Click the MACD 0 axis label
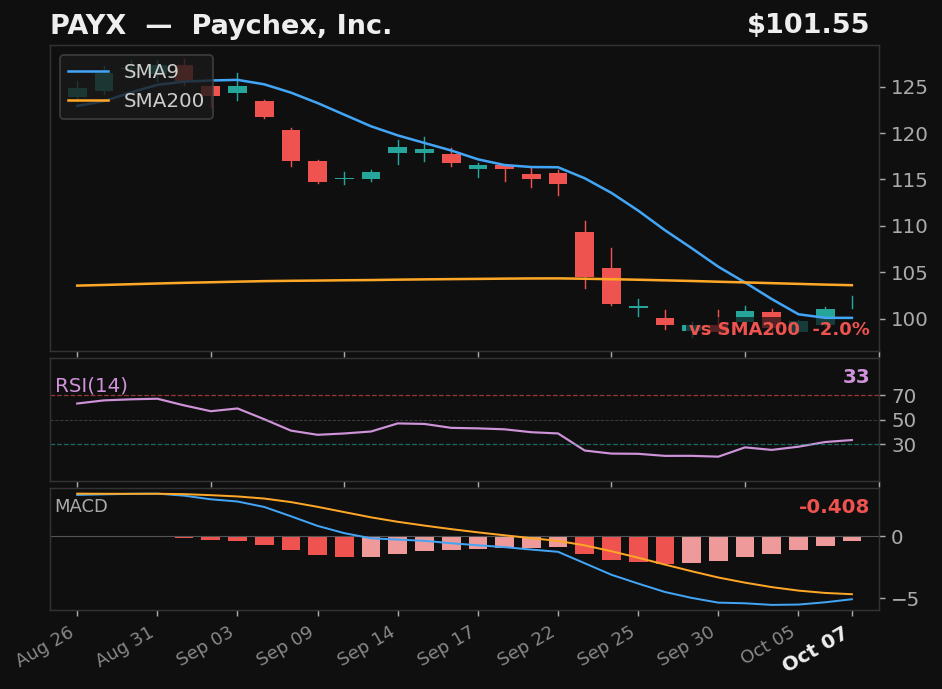This screenshot has height=689, width=942. (898, 537)
